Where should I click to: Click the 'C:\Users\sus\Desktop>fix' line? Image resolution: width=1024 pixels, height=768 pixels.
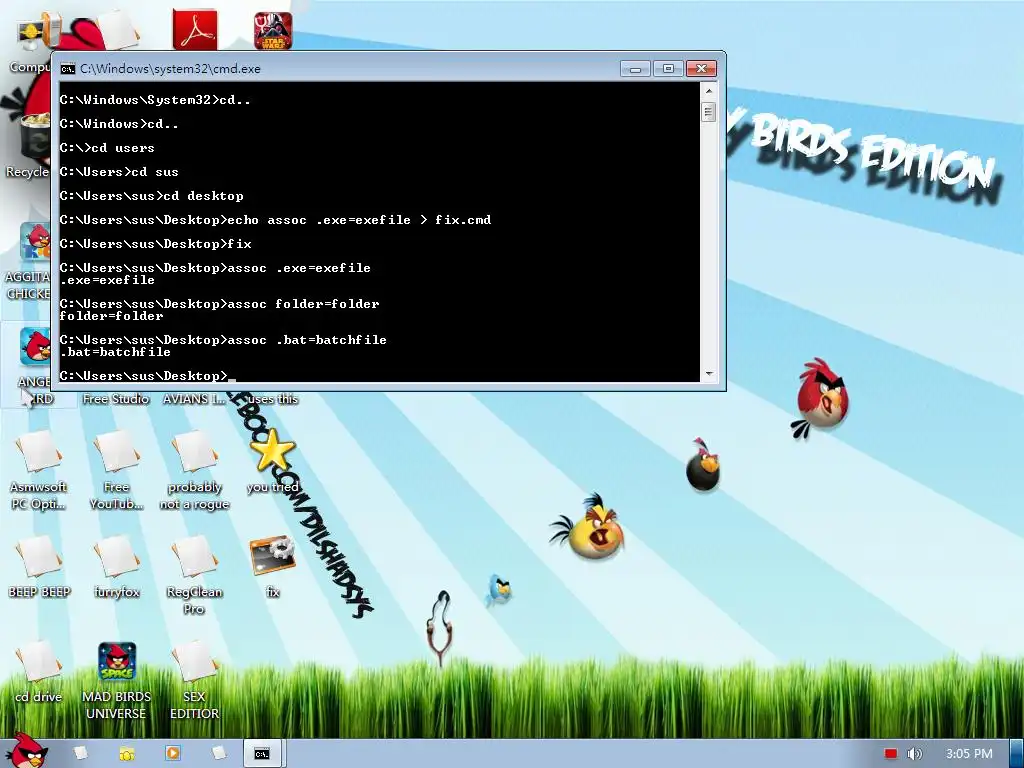point(155,244)
